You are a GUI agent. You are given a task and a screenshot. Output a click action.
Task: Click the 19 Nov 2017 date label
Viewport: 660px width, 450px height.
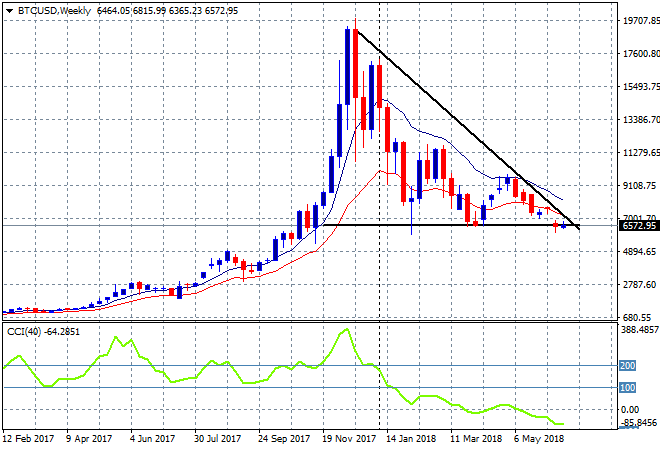[x=349, y=439]
